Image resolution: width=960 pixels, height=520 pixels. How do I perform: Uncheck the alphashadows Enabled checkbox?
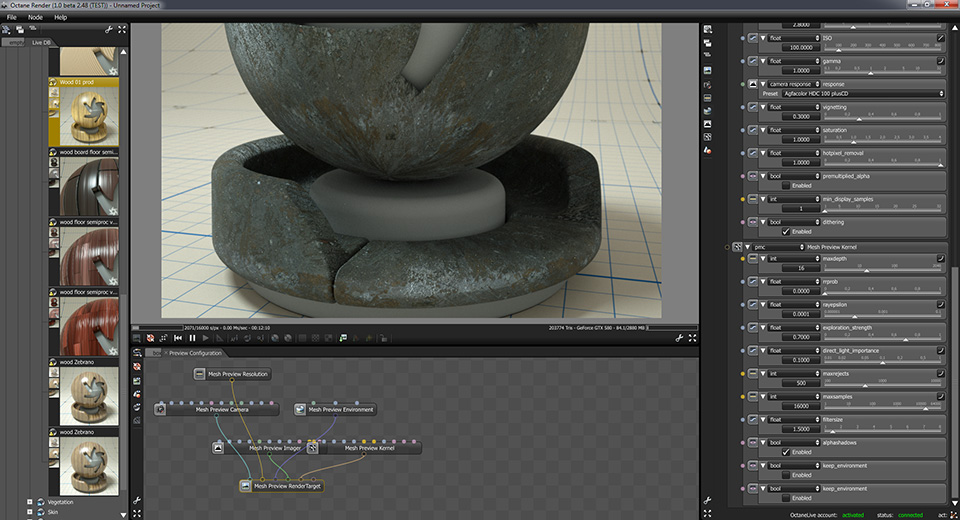pyautogui.click(x=786, y=452)
